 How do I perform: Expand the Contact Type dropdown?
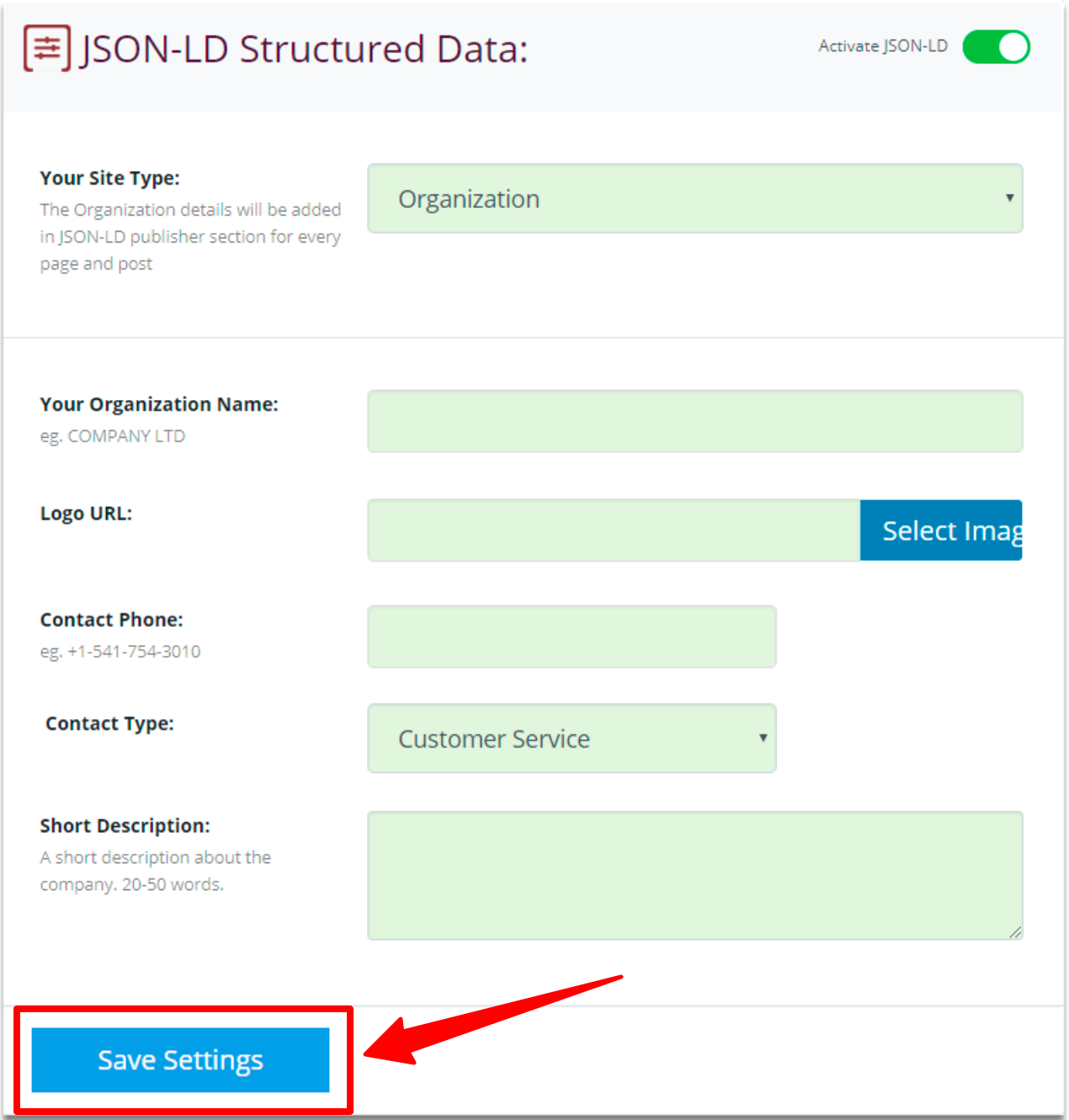572,739
